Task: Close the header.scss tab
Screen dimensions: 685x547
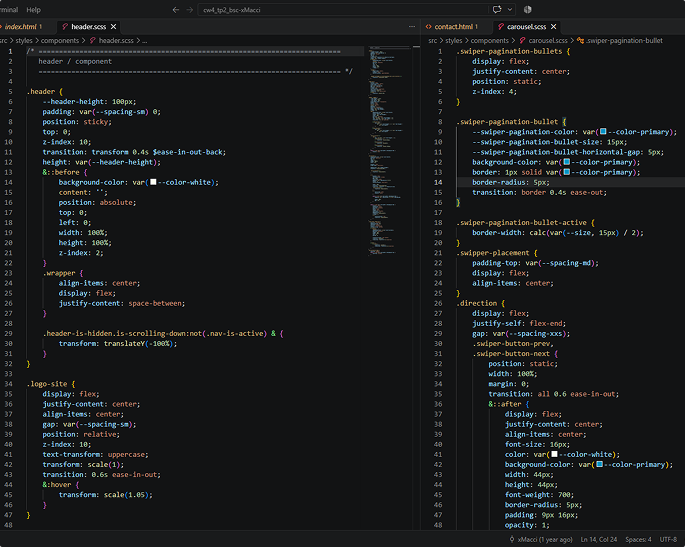Action: tap(114, 27)
